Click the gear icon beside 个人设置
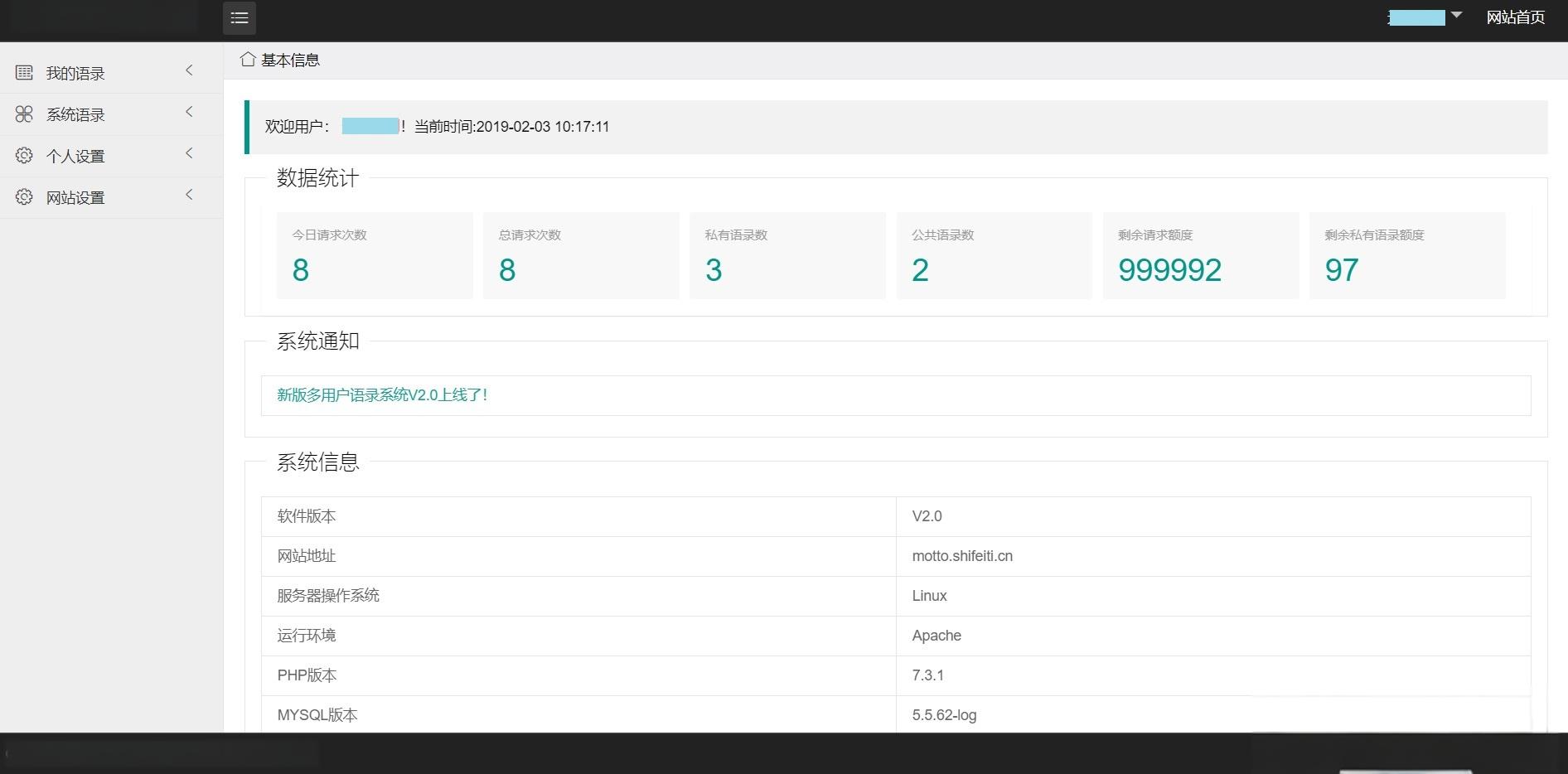1568x774 pixels. coord(24,156)
